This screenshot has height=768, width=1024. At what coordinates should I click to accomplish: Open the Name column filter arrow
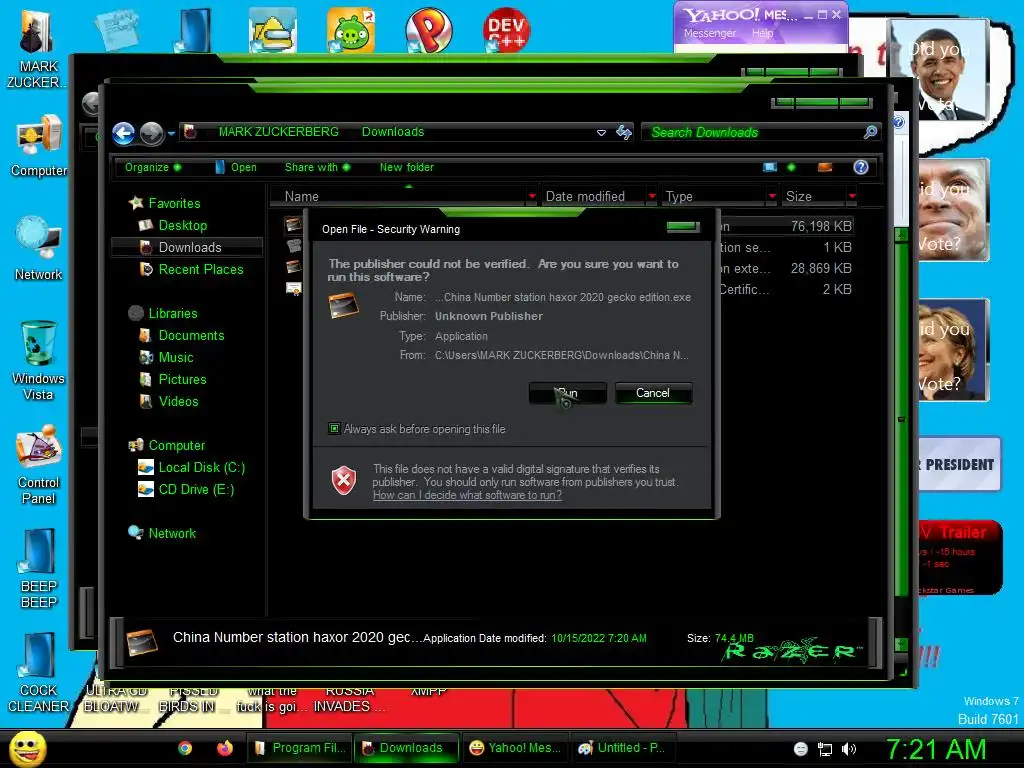tap(532, 197)
